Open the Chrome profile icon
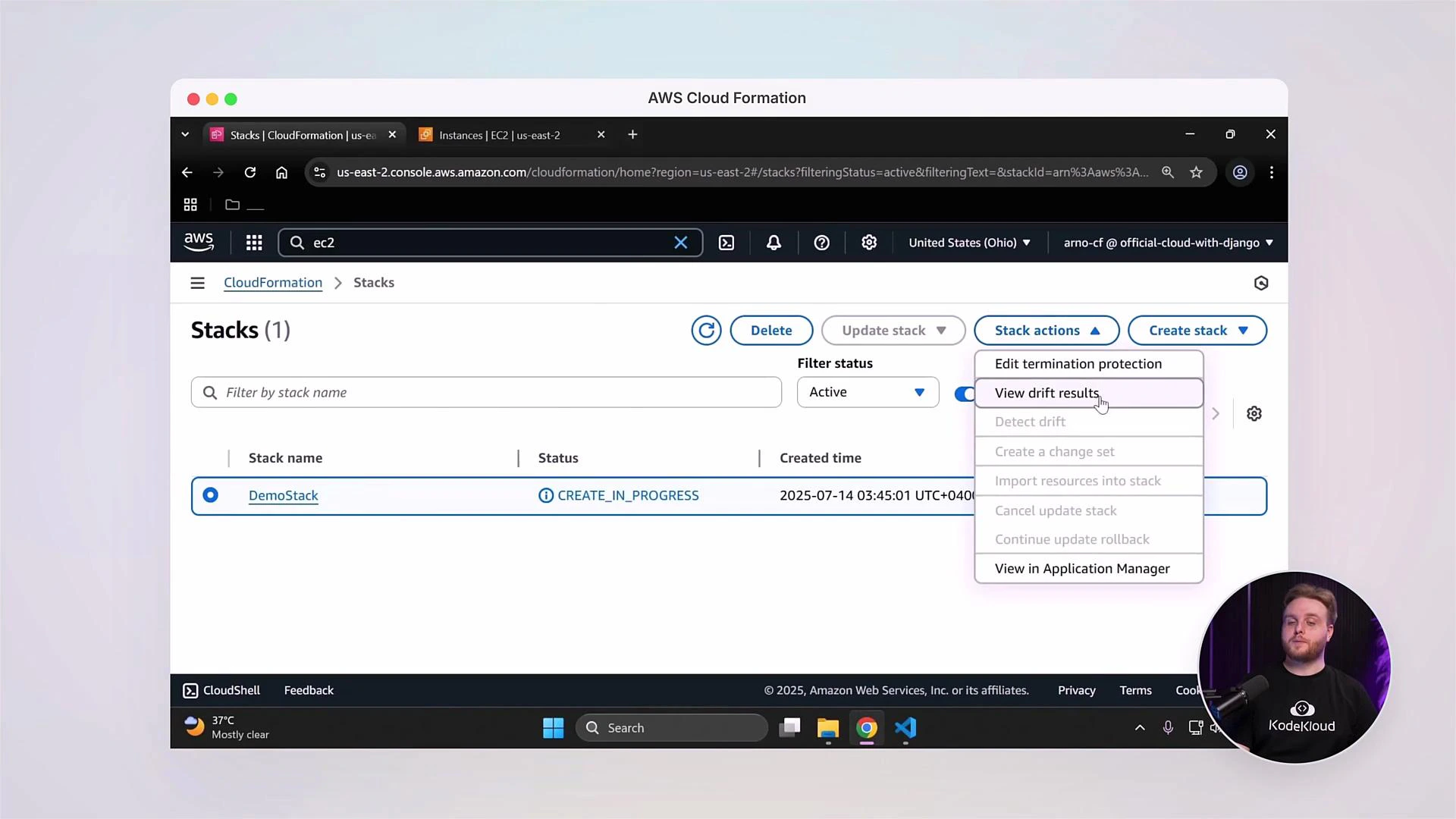Image resolution: width=1456 pixels, height=819 pixels. (x=1240, y=172)
